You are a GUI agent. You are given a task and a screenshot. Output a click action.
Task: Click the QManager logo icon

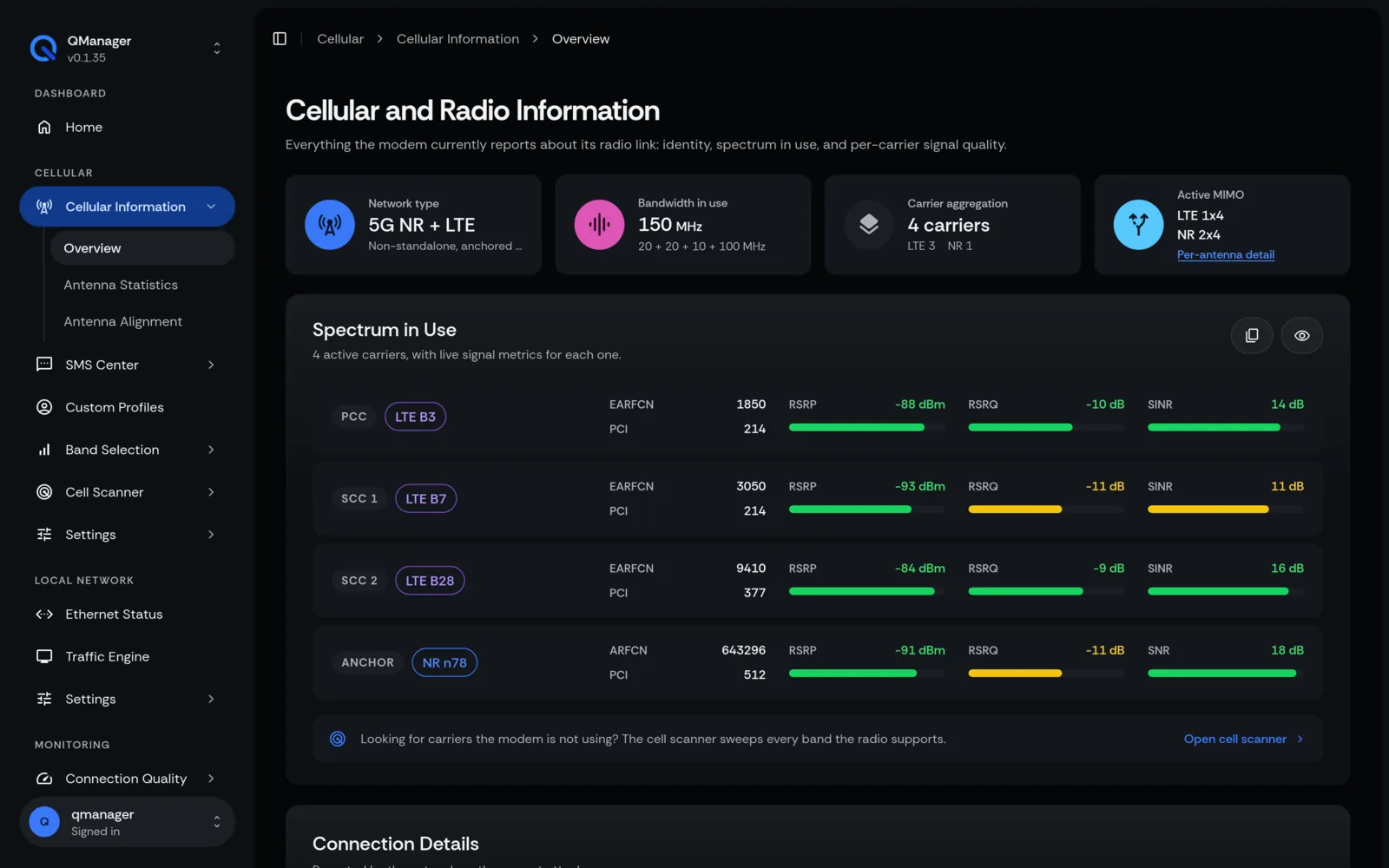coord(43,49)
